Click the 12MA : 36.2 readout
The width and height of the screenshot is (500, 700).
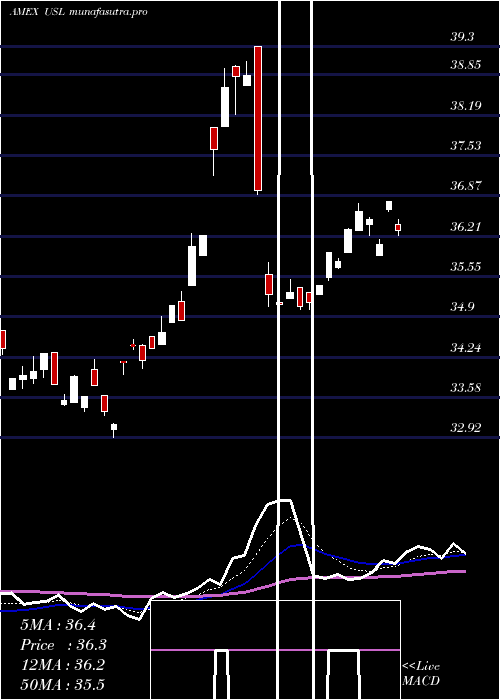click(63, 665)
